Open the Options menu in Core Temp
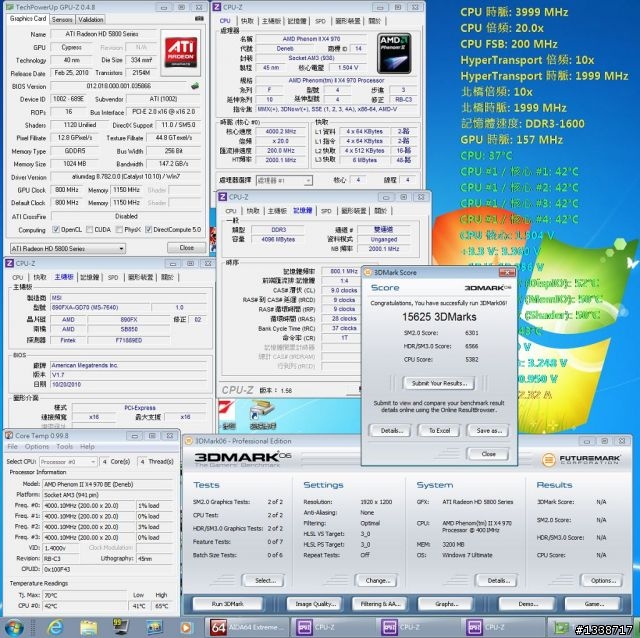This screenshot has height=638, width=640. (37, 446)
